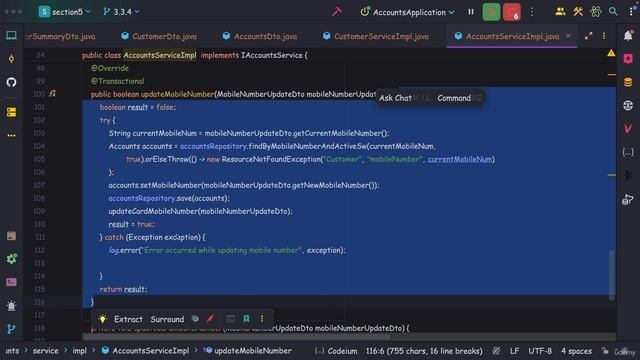Image resolution: width=640 pixels, height=360 pixels.
Task: Open more run actions menu
Action: point(532,12)
